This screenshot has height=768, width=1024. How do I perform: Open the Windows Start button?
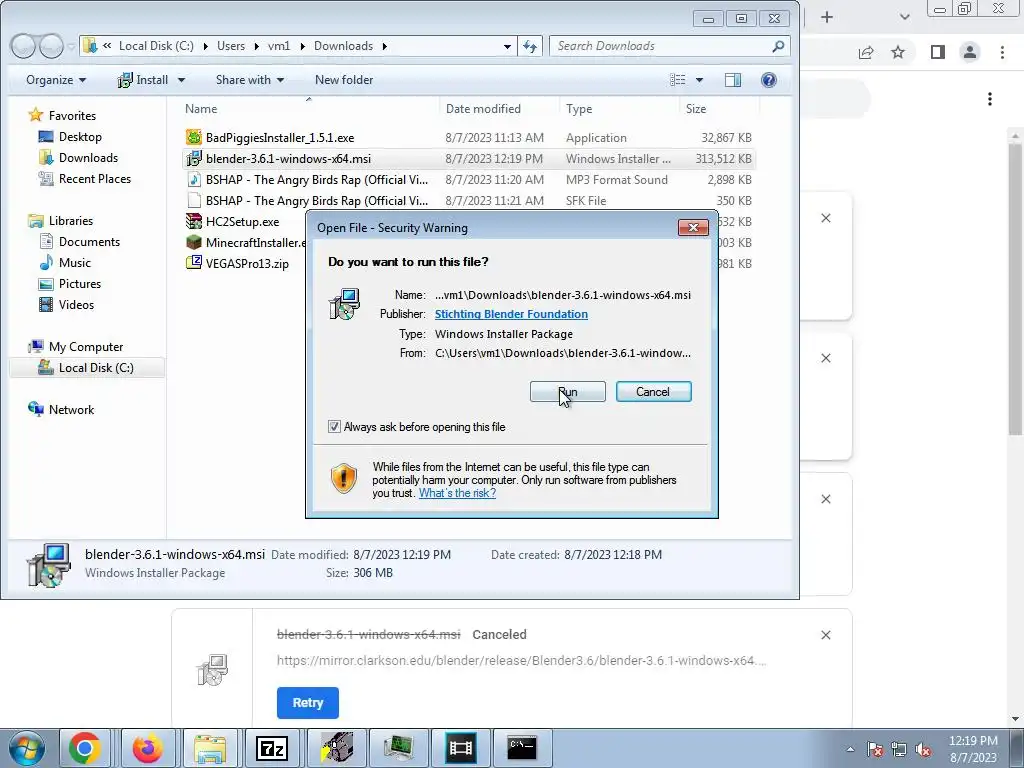26,748
